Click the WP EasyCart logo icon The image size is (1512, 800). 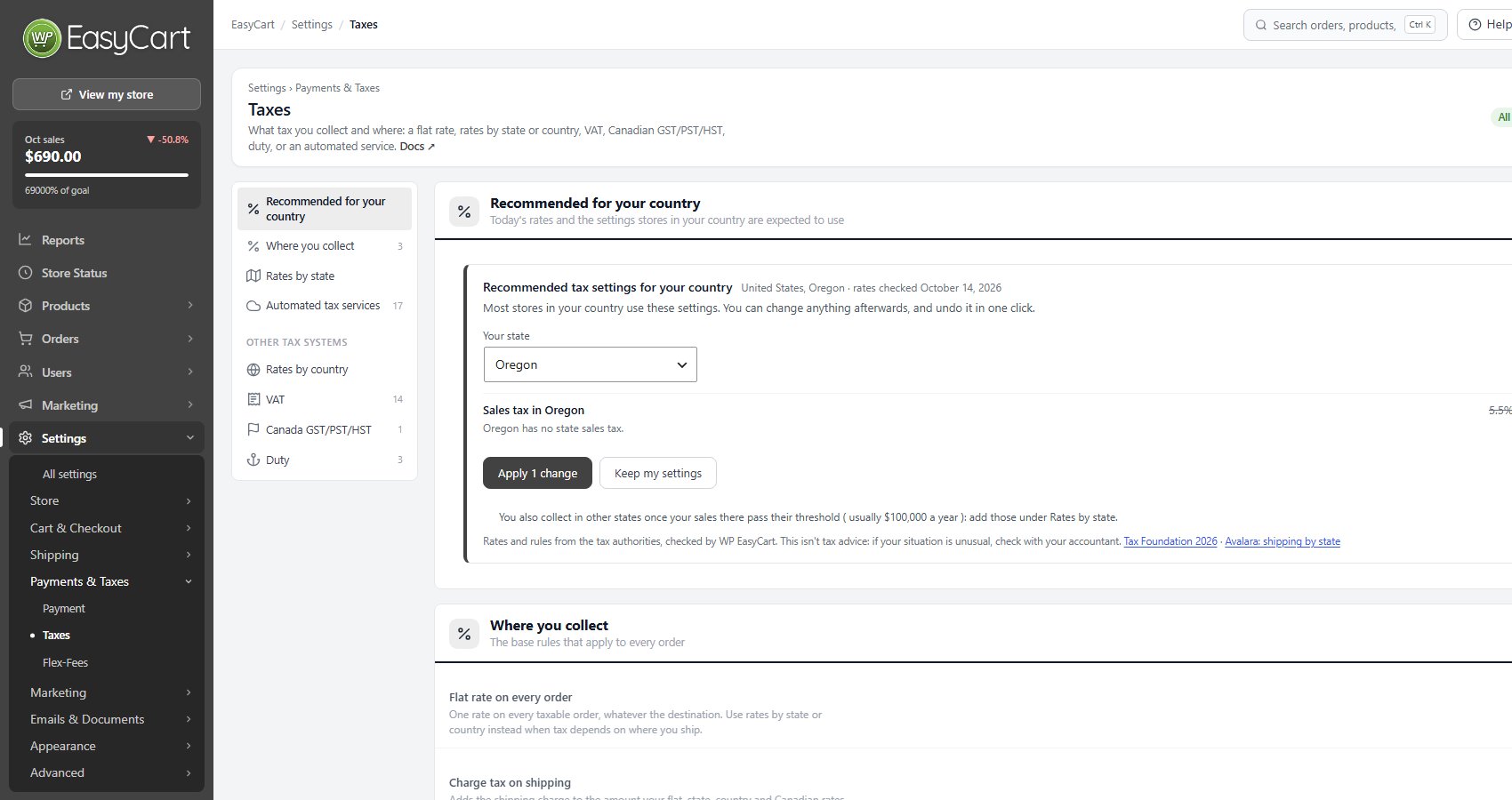[x=42, y=38]
